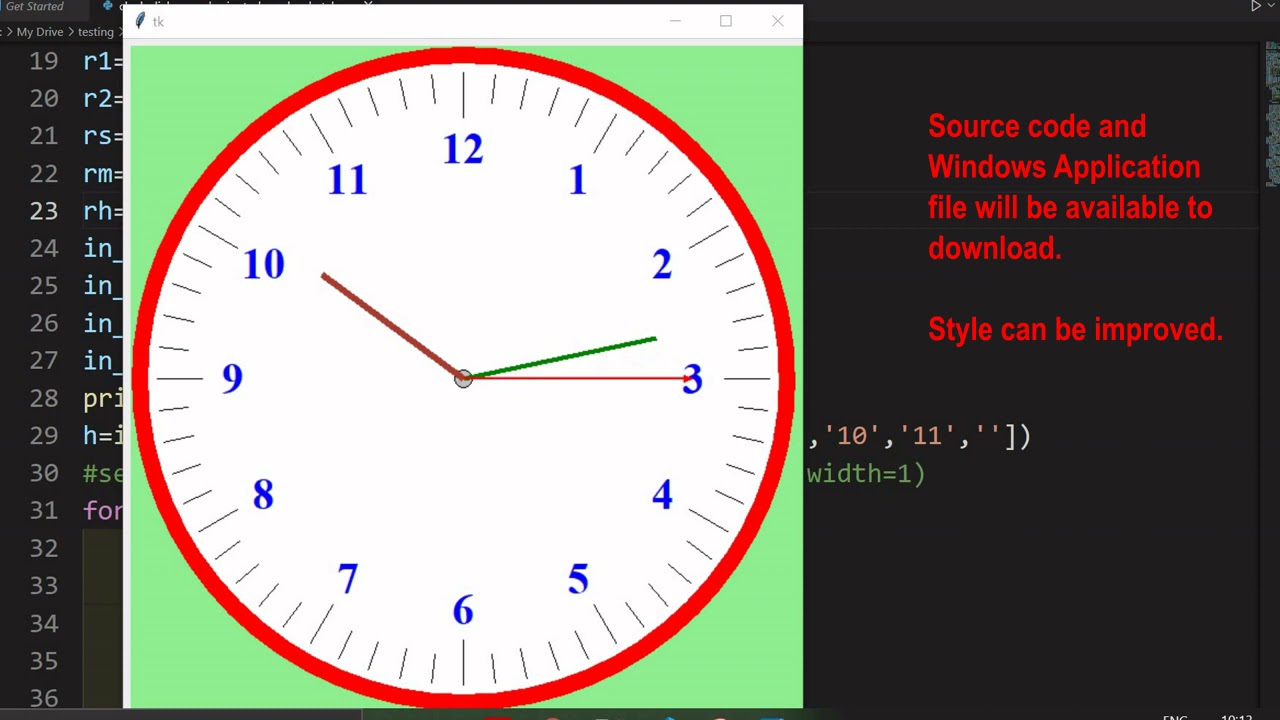Viewport: 1280px width, 720px height.
Task: Click the minimap in the editor's right edge
Action: coord(1272,115)
